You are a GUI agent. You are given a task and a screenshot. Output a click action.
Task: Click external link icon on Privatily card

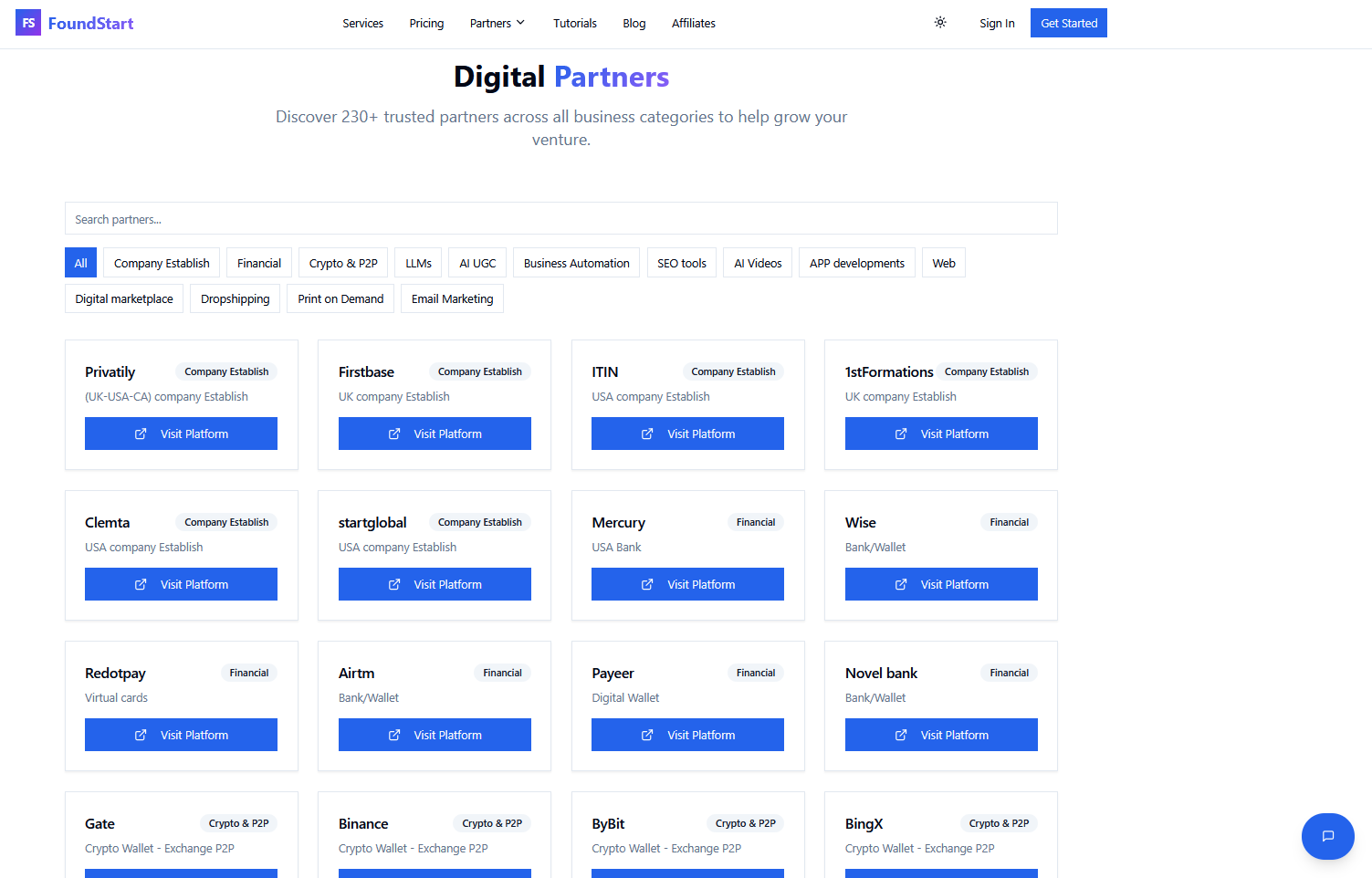pyautogui.click(x=141, y=434)
